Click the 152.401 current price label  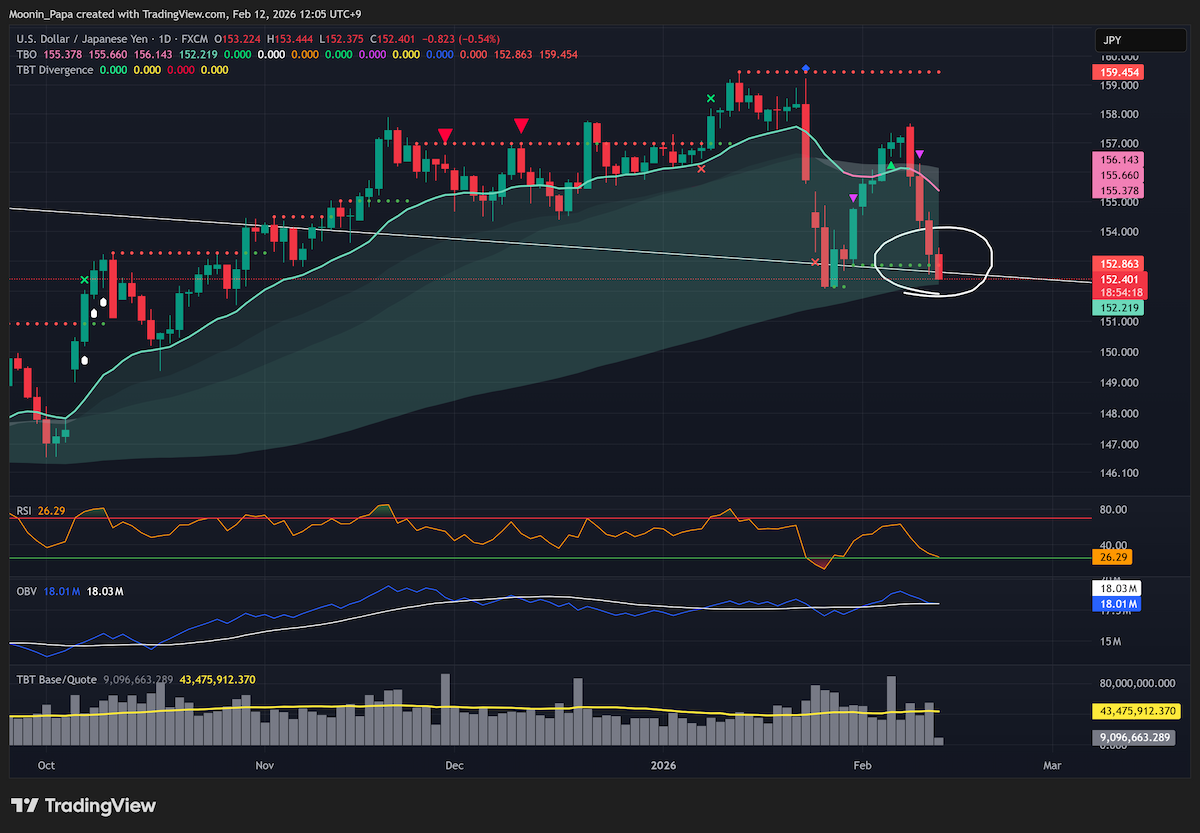coord(1121,279)
